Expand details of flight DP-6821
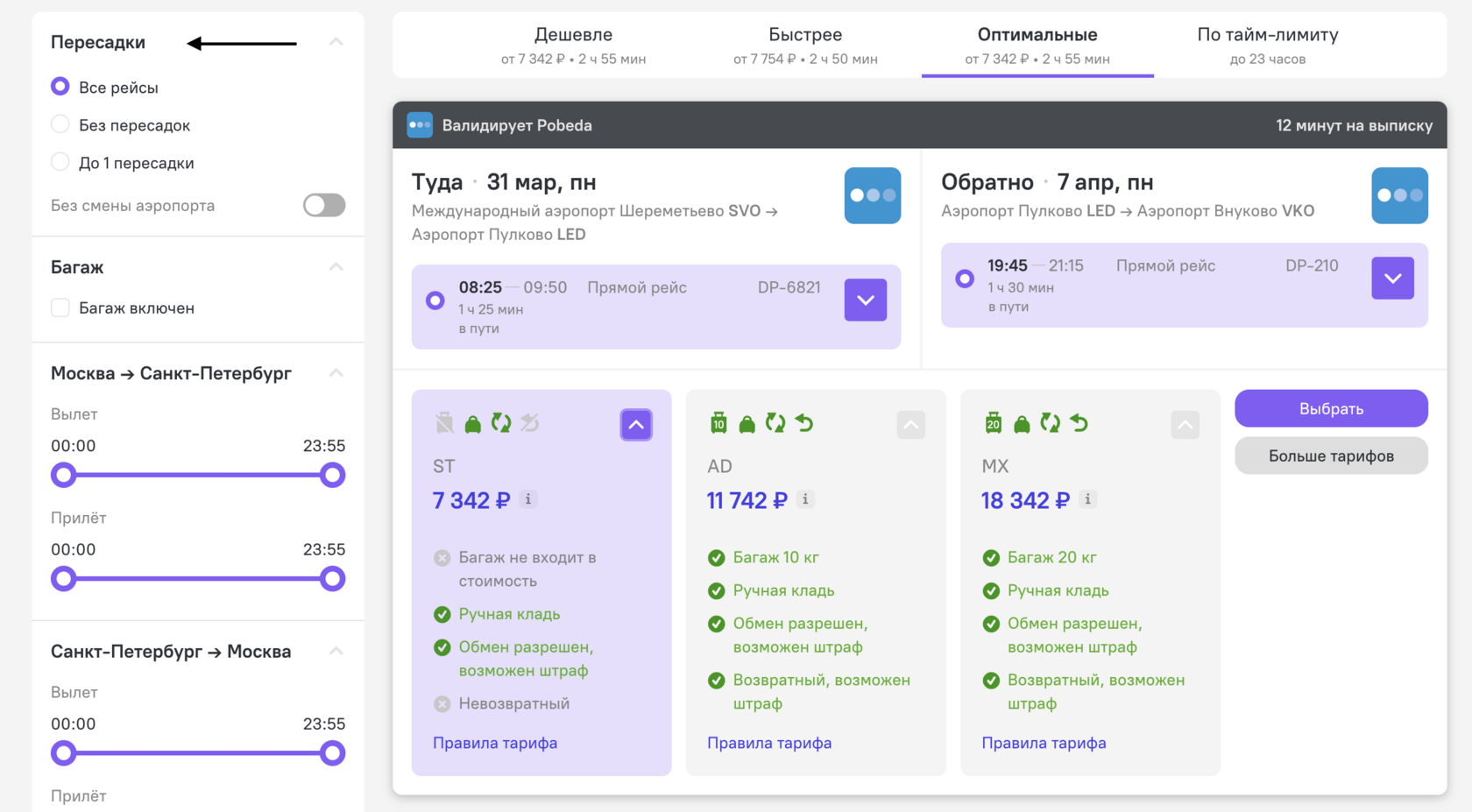The width and height of the screenshot is (1472, 812). 866,300
